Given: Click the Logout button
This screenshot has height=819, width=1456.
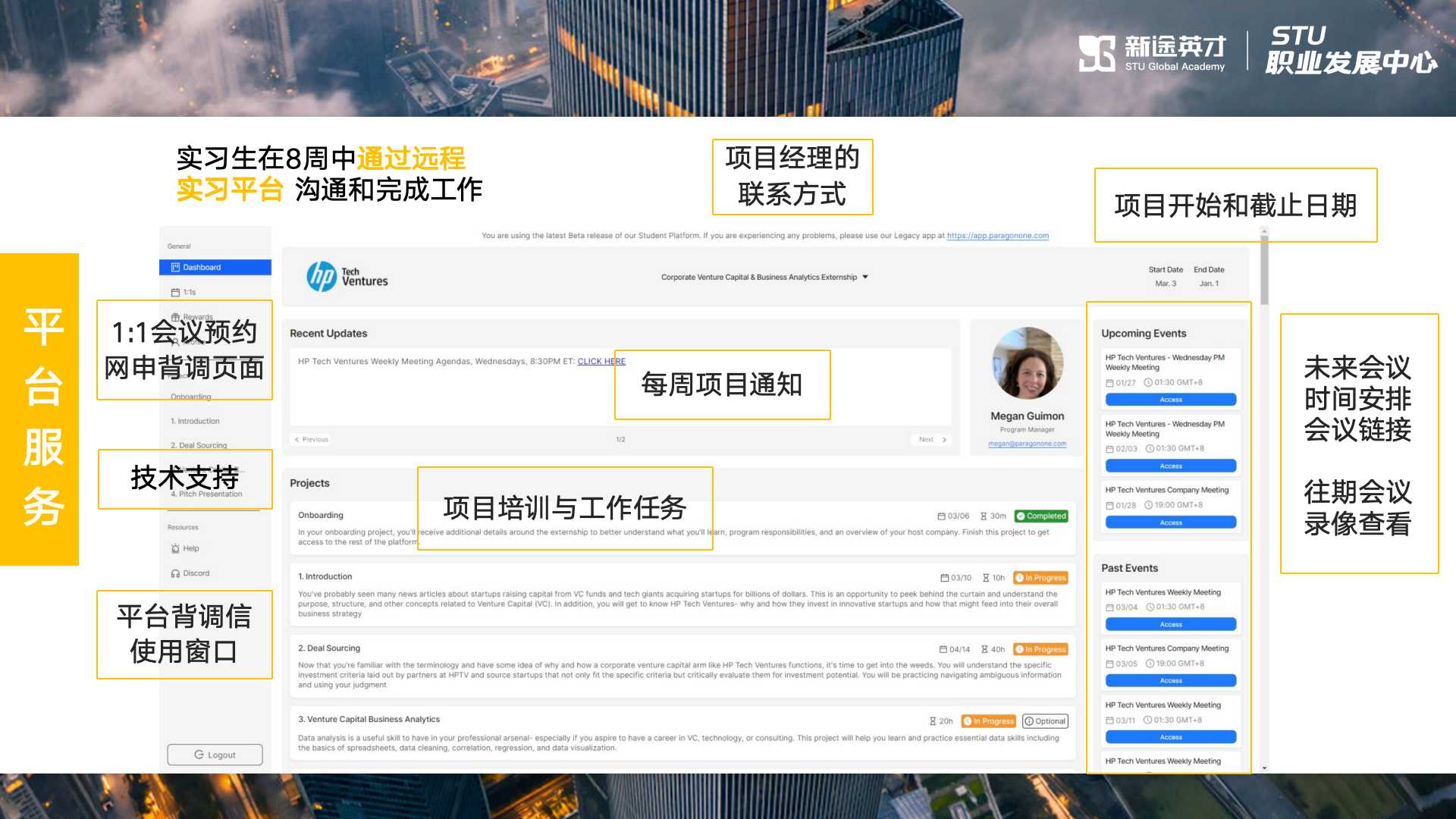Looking at the screenshot, I should [215, 755].
